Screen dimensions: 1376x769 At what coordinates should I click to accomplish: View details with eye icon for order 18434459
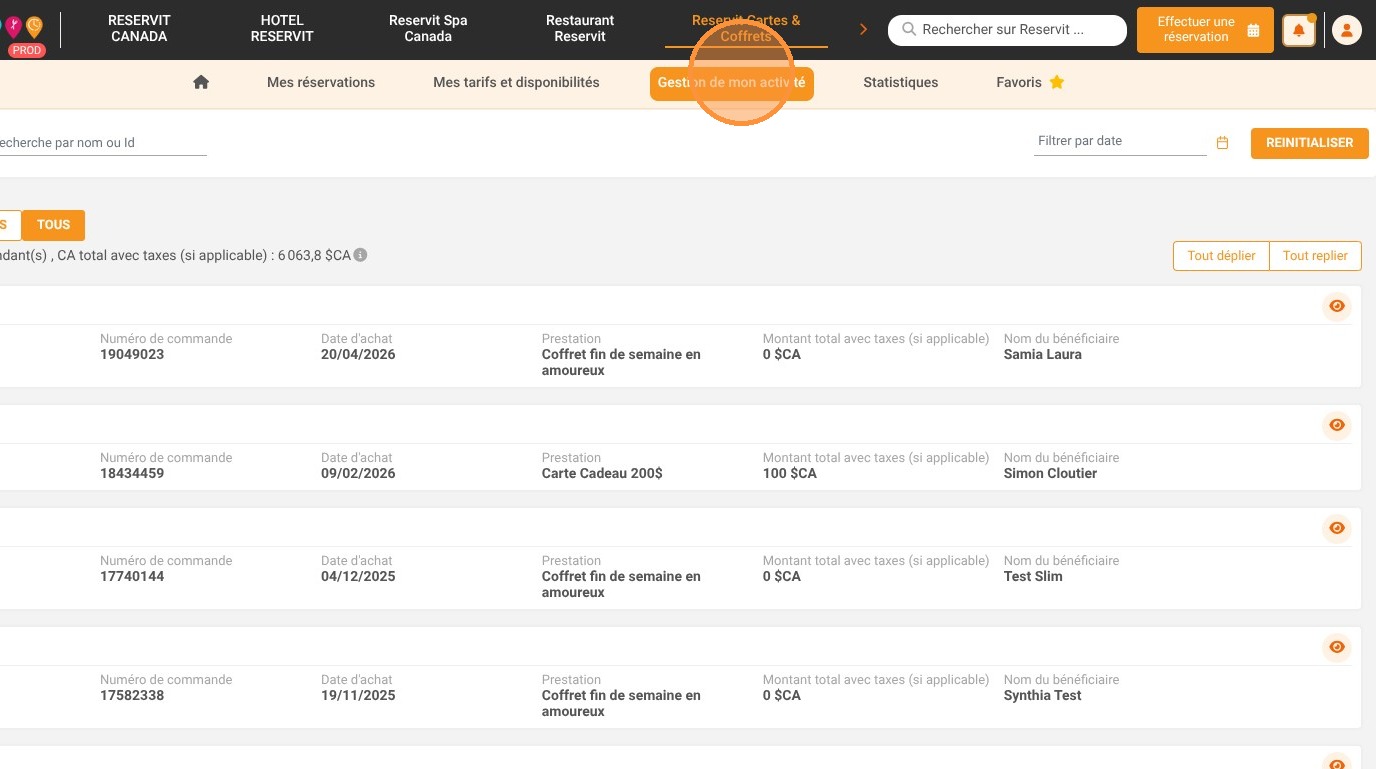pyautogui.click(x=1337, y=425)
